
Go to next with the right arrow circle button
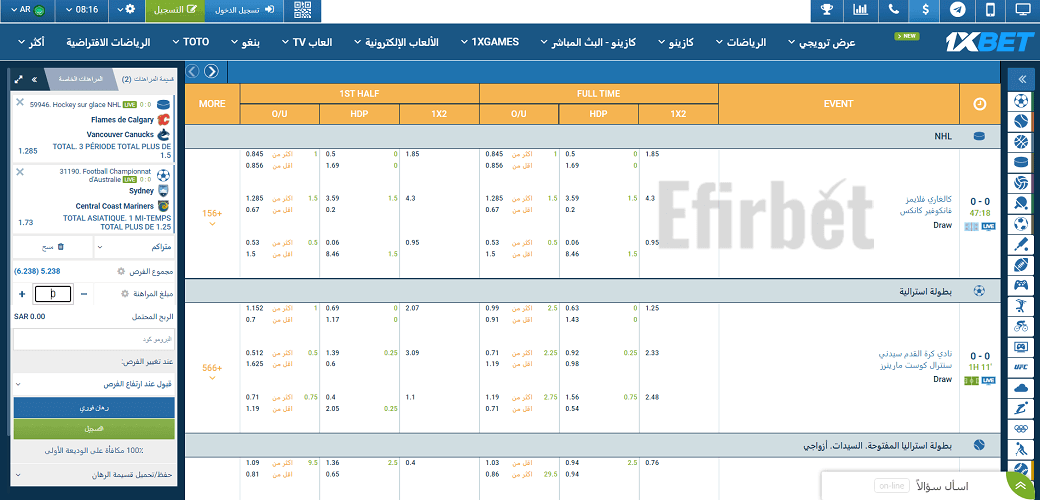tap(211, 71)
